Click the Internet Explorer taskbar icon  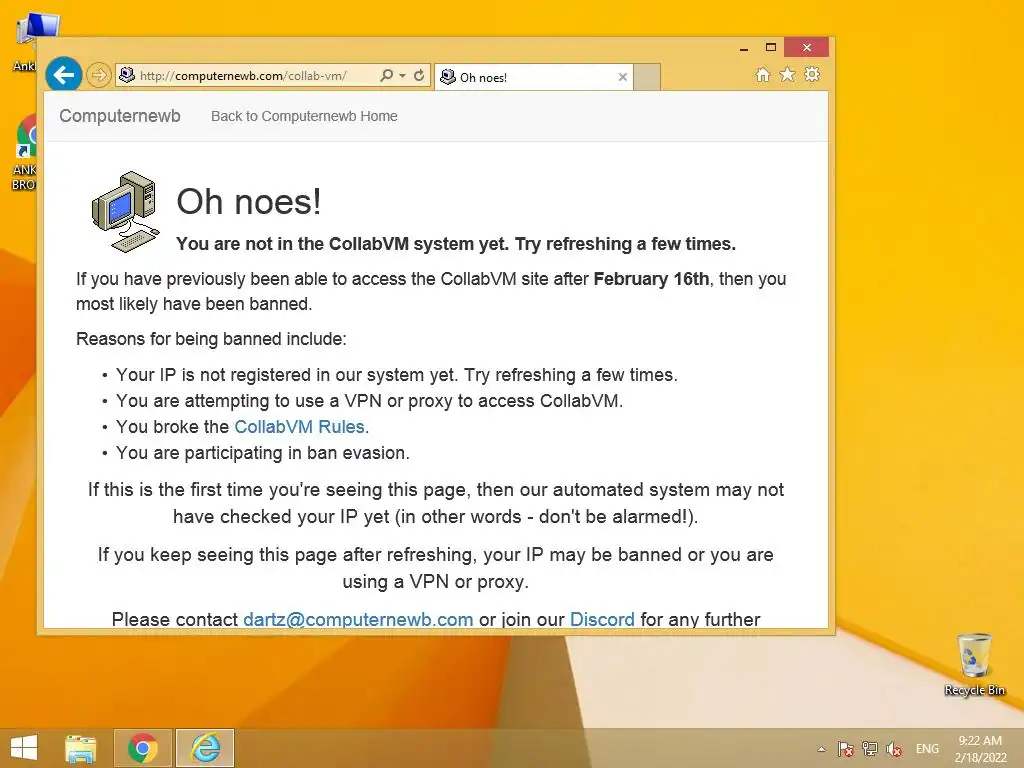[x=205, y=748]
